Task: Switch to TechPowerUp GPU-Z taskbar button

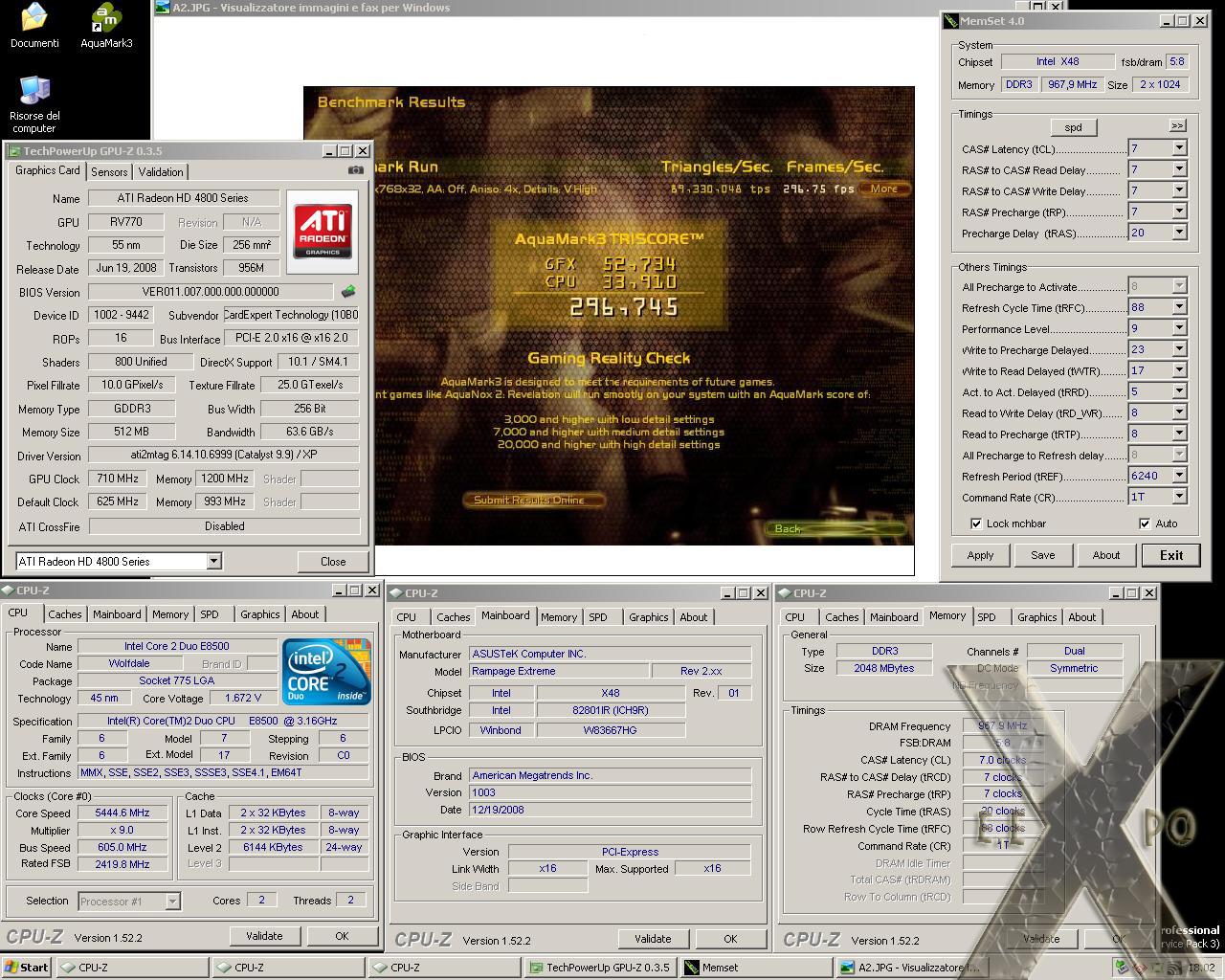Action: (x=601, y=968)
